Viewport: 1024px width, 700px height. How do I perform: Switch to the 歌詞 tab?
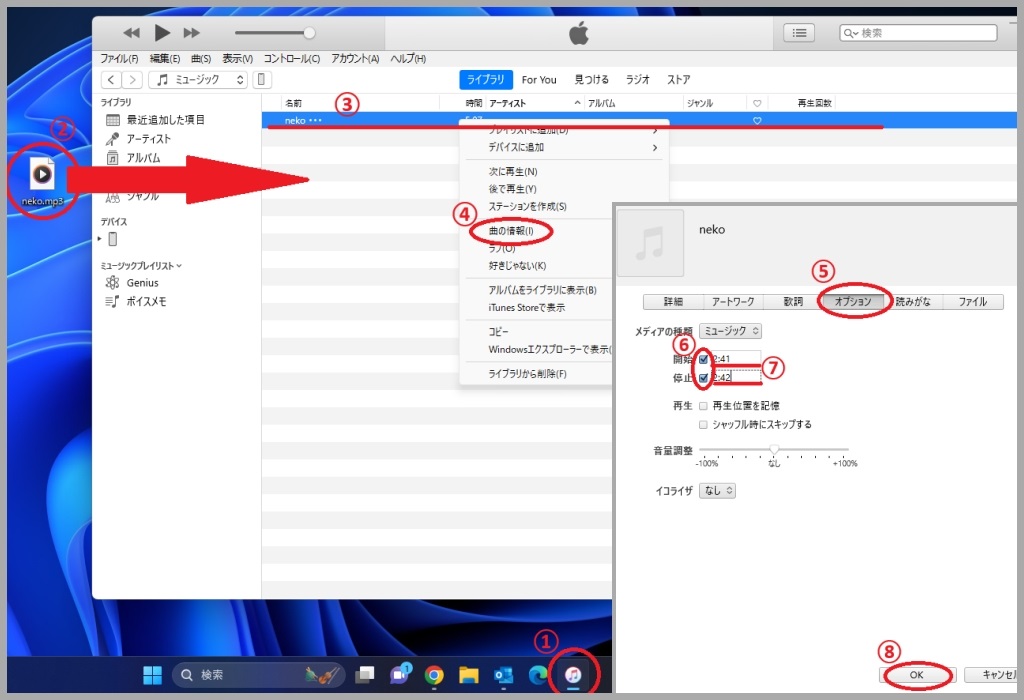(793, 302)
